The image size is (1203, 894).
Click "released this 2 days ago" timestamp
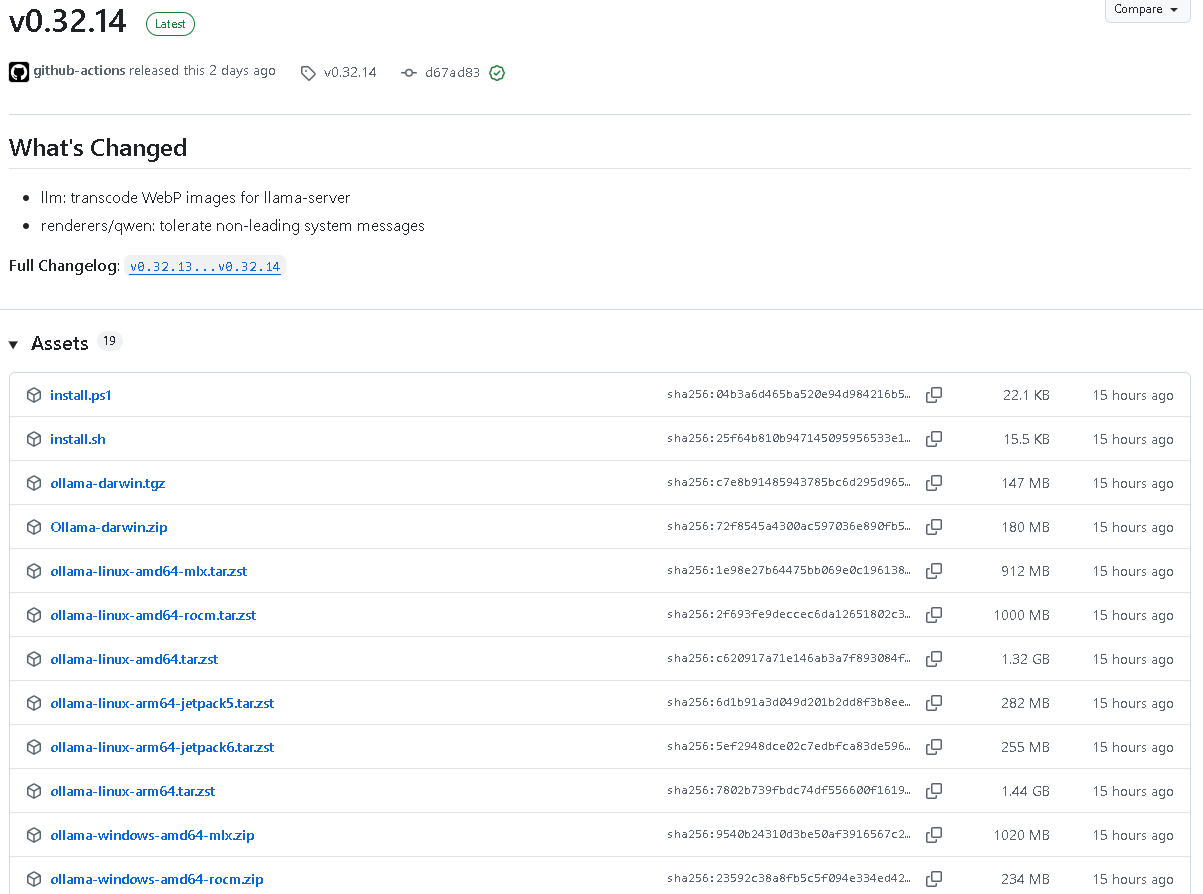(x=203, y=71)
